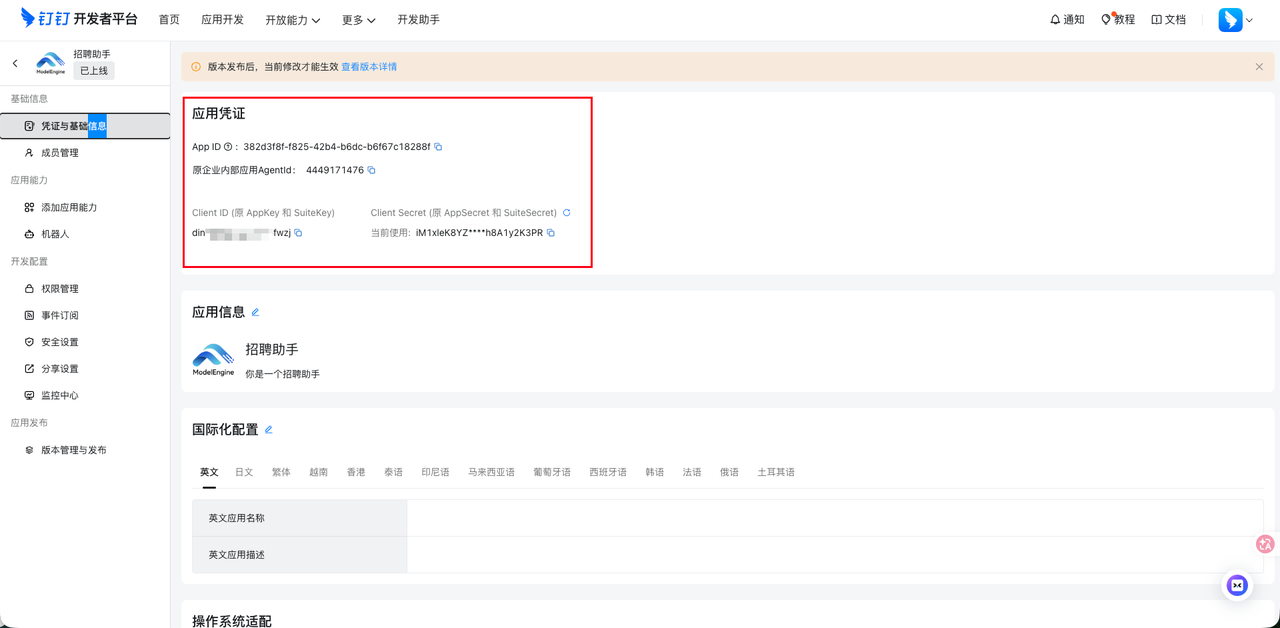
Task: Switch to 葡萄牙语 language tab
Action: (x=552, y=472)
